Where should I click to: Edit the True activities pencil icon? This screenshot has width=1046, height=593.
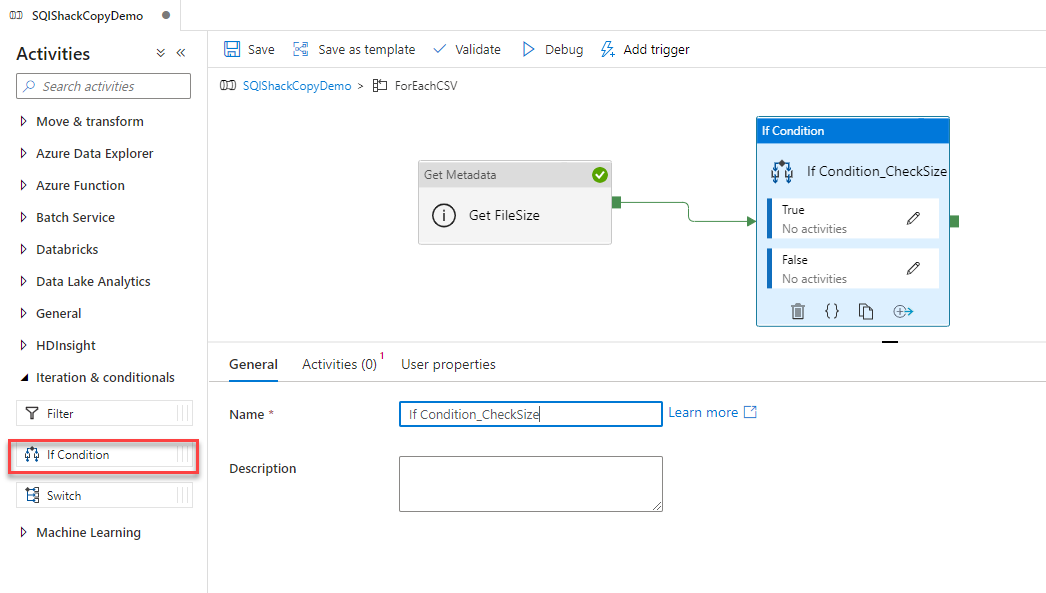[913, 218]
